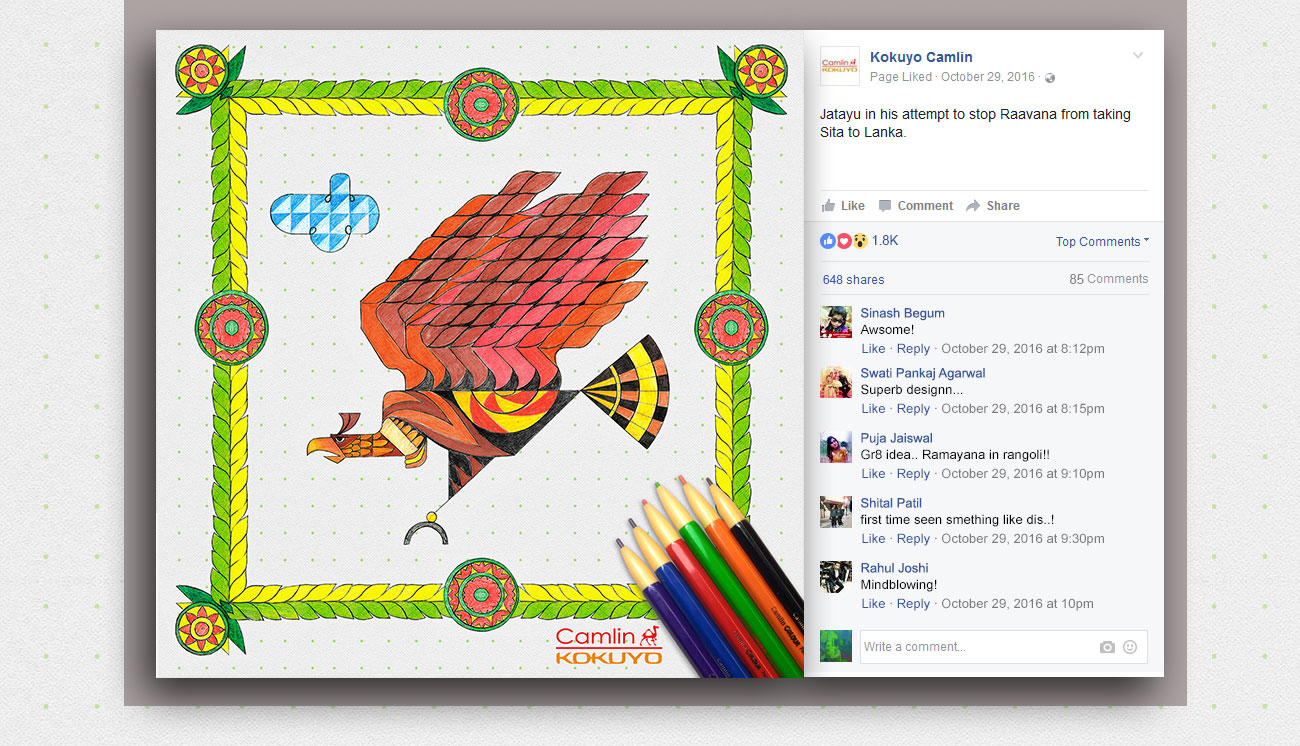Open Puja Jaiswal's profile name
Image resolution: width=1300 pixels, height=746 pixels.
point(896,438)
